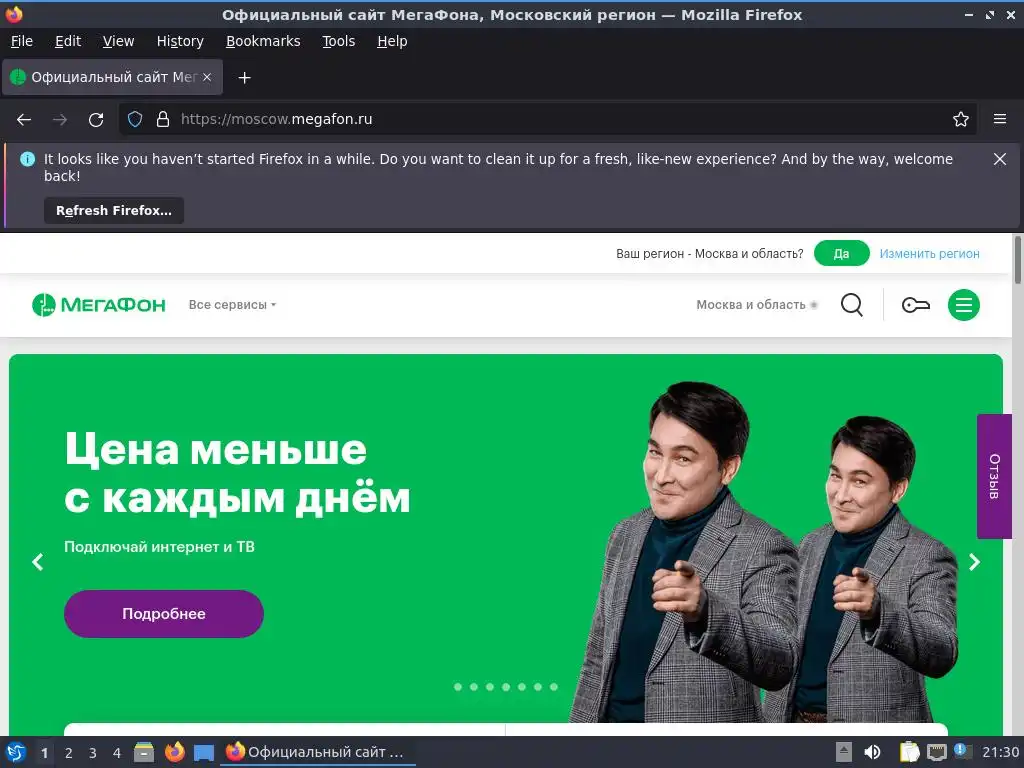Screen dimensions: 1024x768
Task: Select fourth carousel dot
Action: pos(506,687)
